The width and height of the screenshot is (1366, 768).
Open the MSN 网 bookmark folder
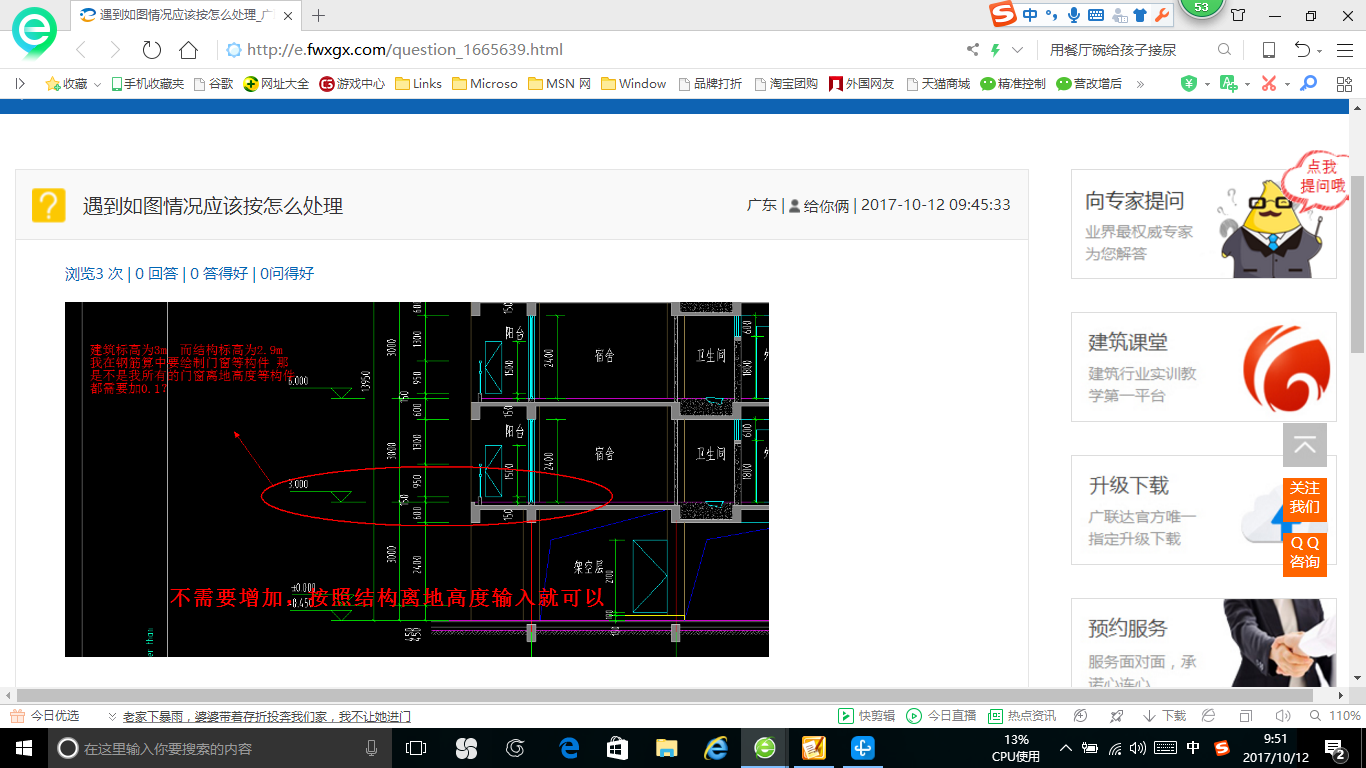point(558,84)
